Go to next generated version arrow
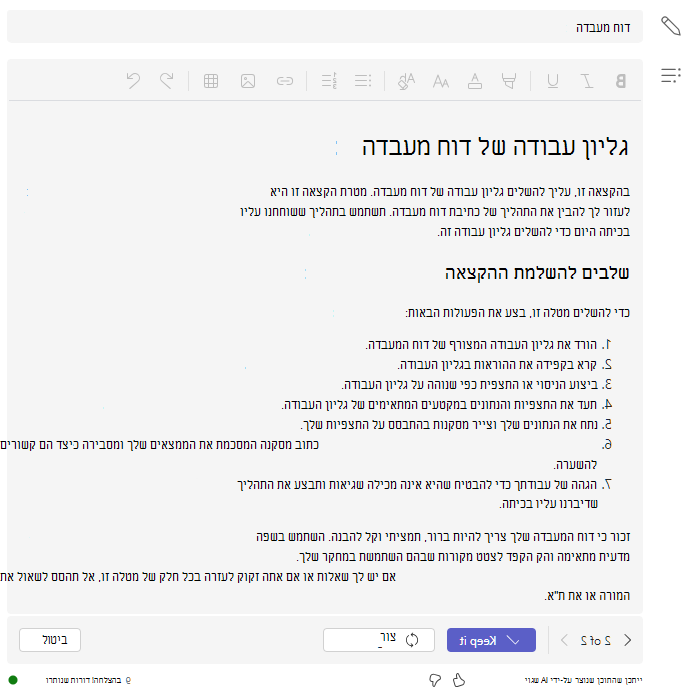This screenshot has height=695, width=687. tap(627, 640)
